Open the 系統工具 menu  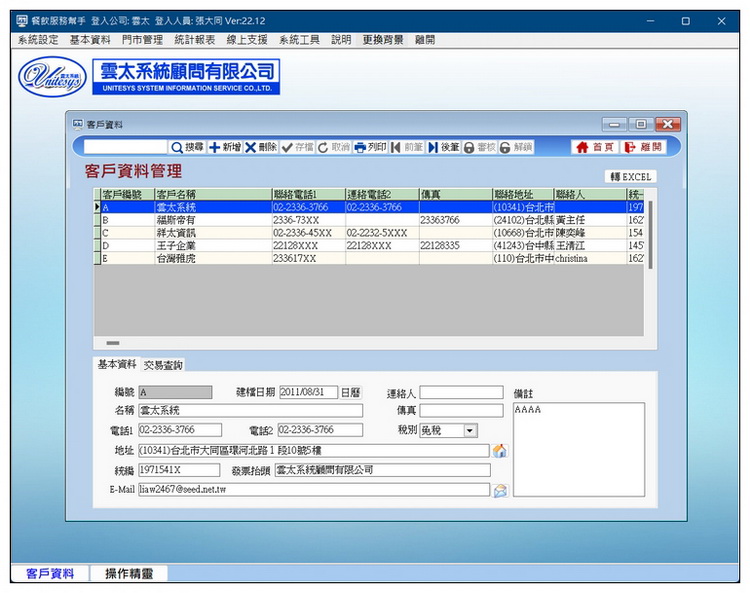(299, 40)
